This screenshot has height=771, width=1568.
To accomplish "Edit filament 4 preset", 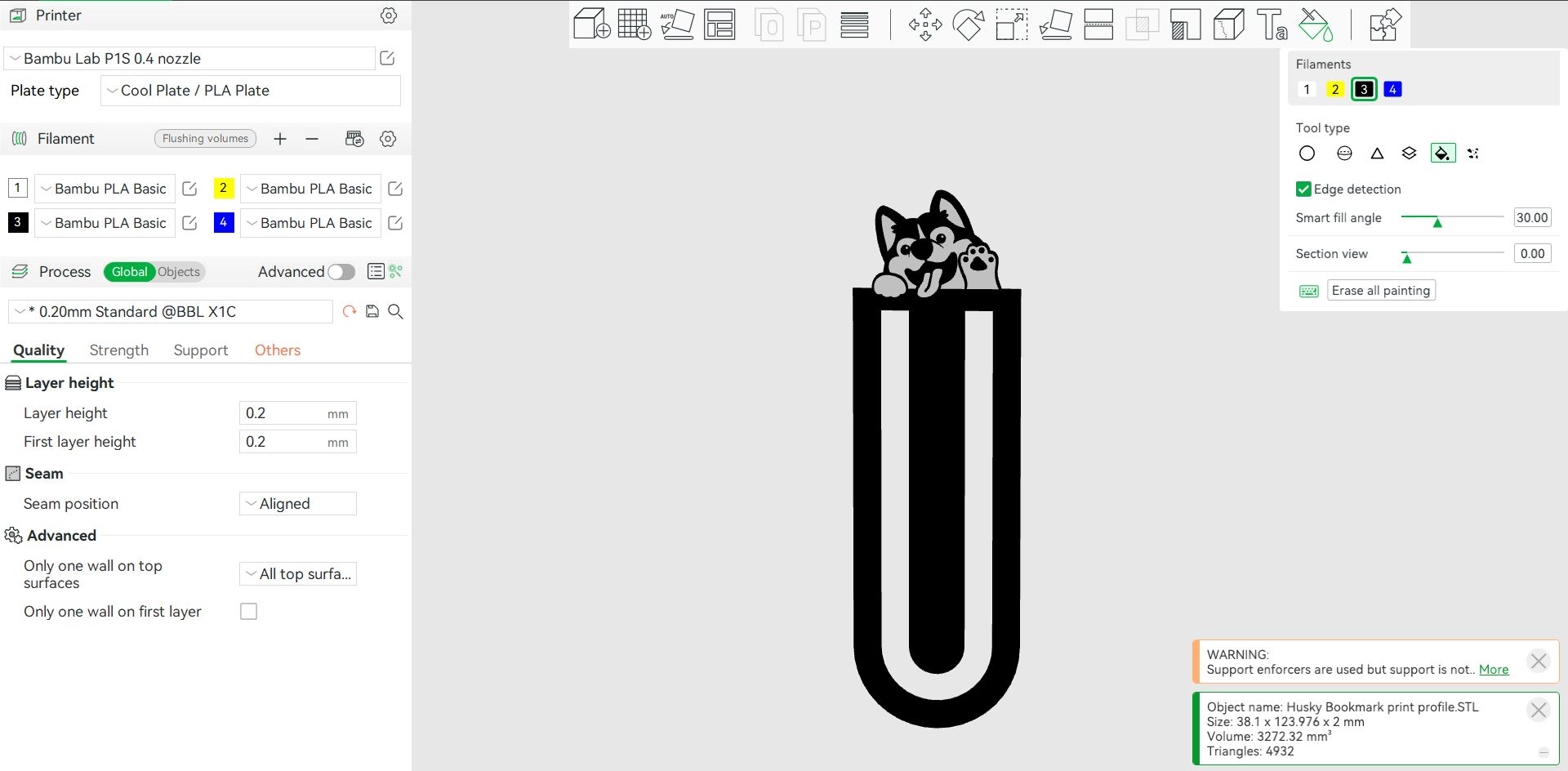I will pyautogui.click(x=395, y=223).
